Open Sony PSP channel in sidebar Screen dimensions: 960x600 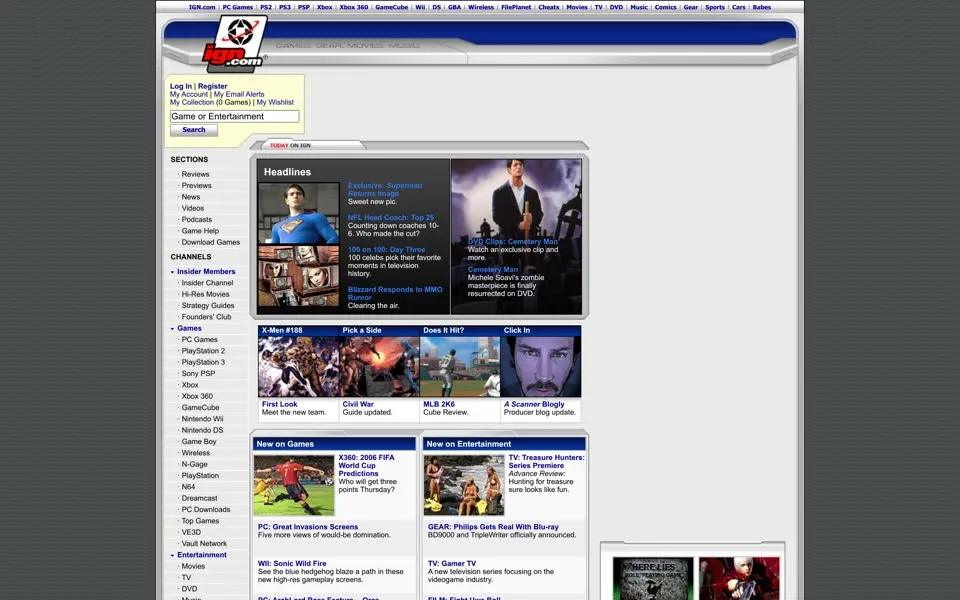198,373
